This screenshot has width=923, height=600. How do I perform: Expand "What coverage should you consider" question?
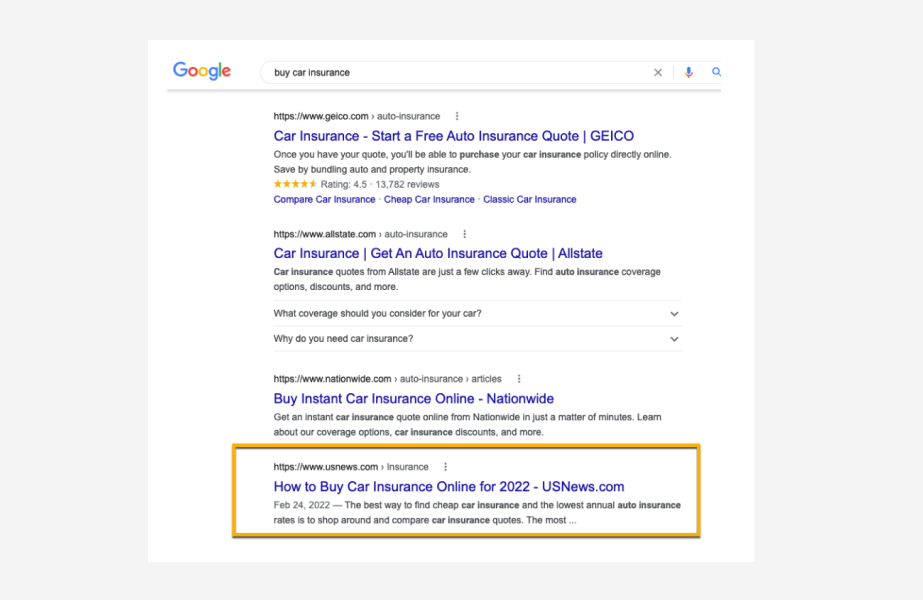(674, 314)
